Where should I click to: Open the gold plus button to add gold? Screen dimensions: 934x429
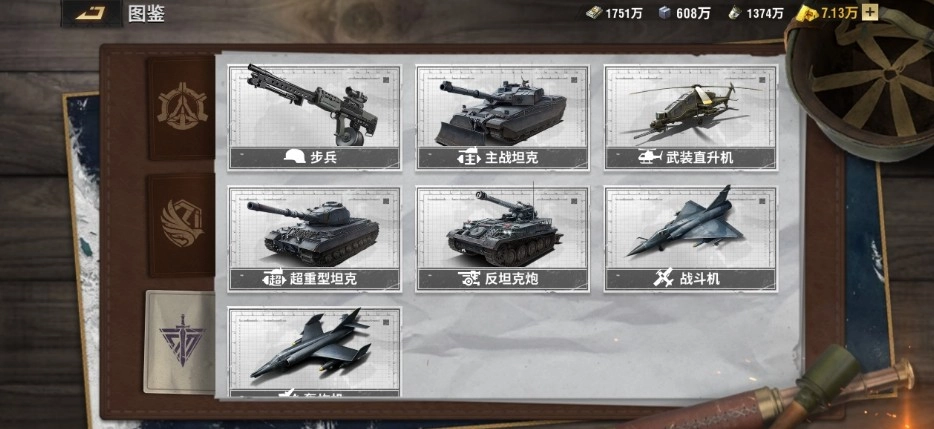[x=870, y=13]
